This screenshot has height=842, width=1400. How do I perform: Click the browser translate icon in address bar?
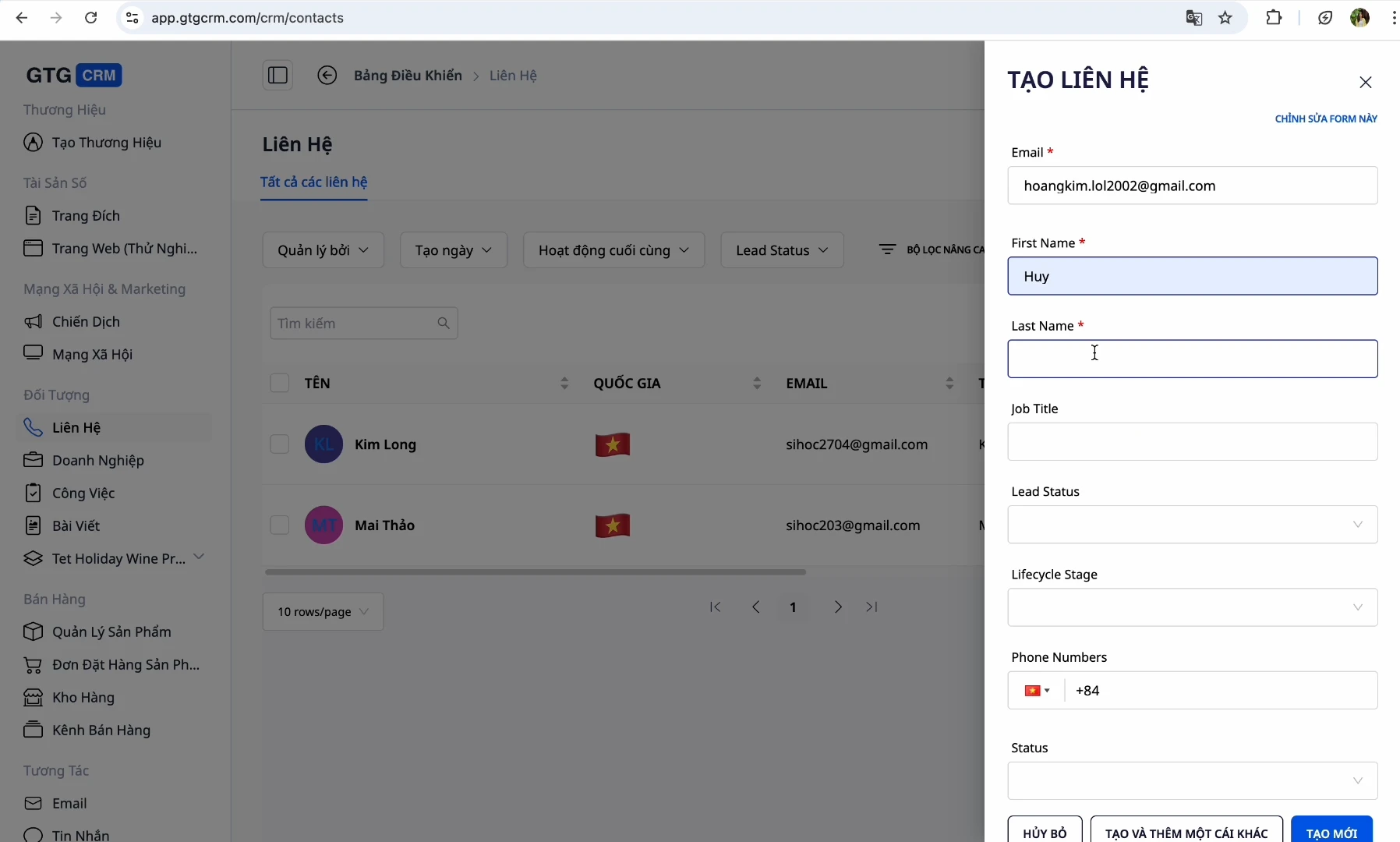click(1194, 17)
